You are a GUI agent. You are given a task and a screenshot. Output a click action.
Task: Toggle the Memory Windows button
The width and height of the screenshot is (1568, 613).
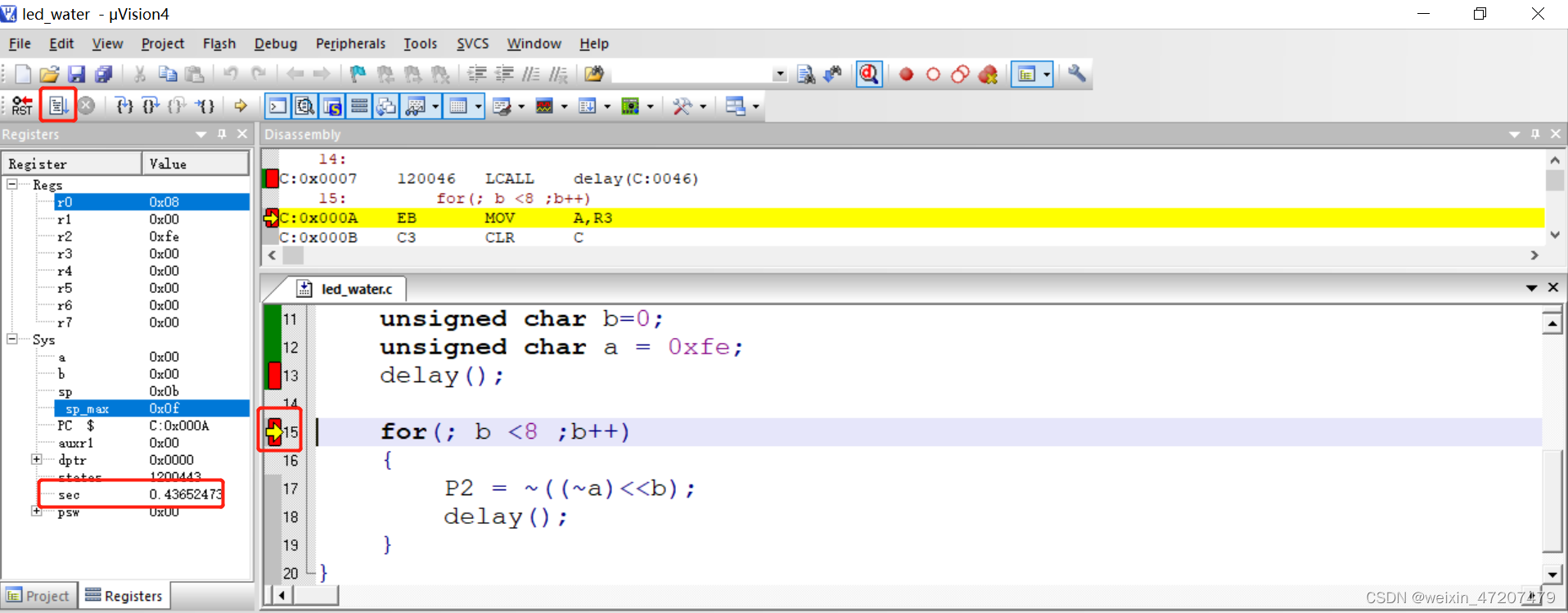coord(458,106)
